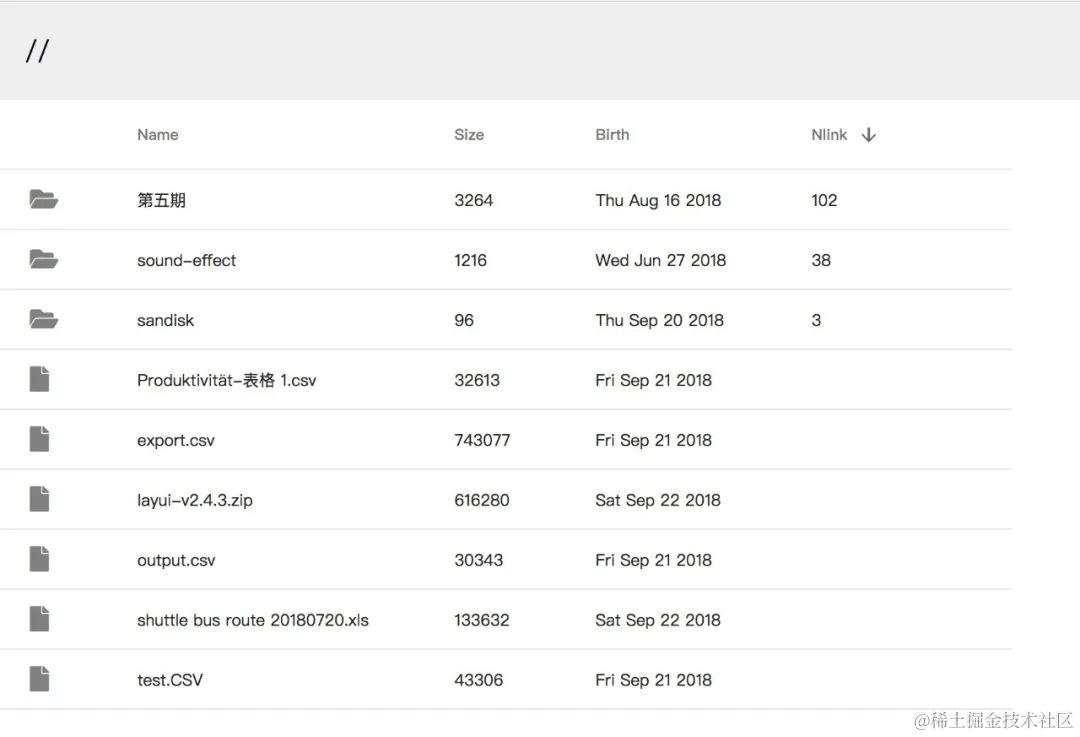Viewport: 1080px width, 737px height.
Task: Click the Nlink column header label
Action: (x=829, y=135)
